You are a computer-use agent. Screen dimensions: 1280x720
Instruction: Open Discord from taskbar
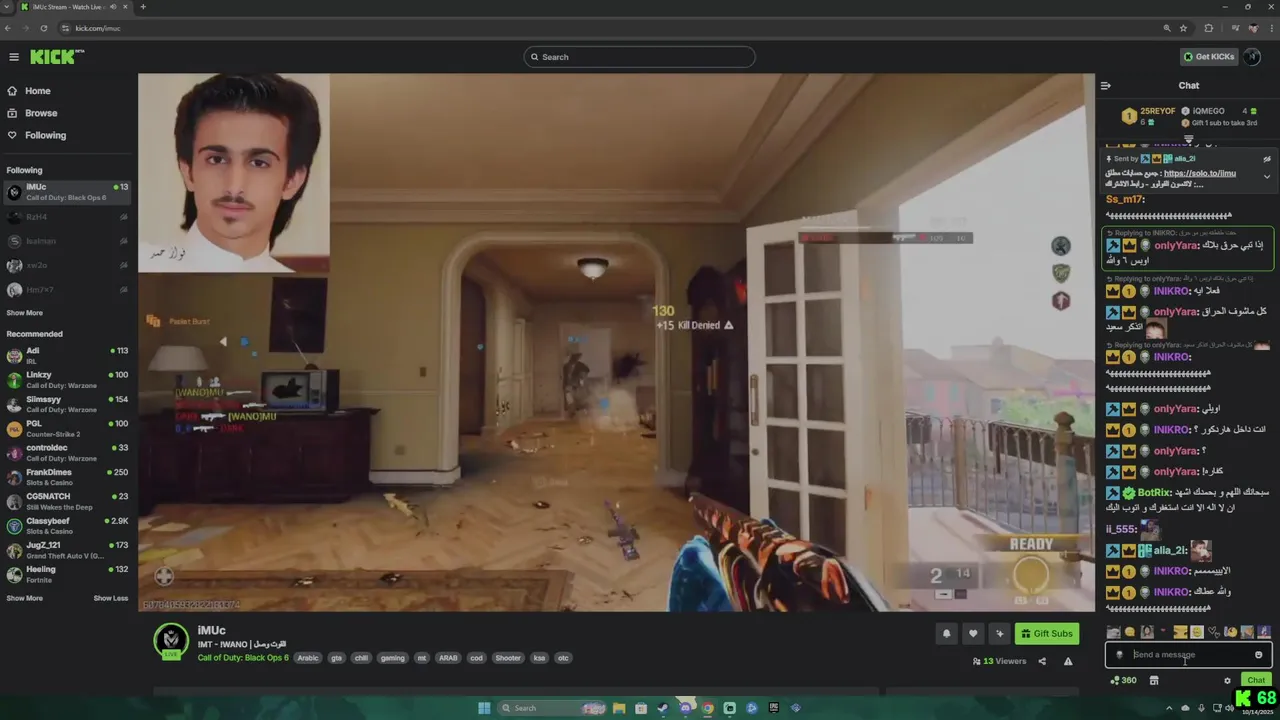685,708
